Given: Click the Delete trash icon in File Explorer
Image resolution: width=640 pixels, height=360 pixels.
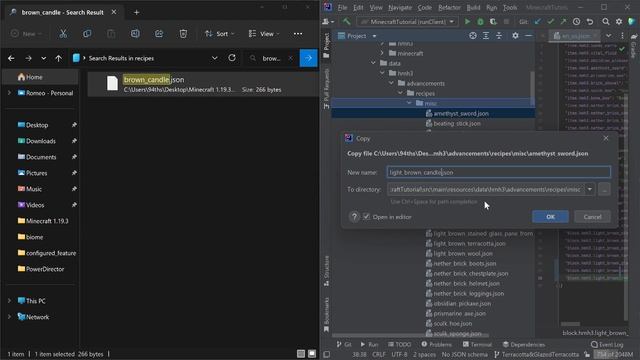Looking at the screenshot, I should point(183,33).
